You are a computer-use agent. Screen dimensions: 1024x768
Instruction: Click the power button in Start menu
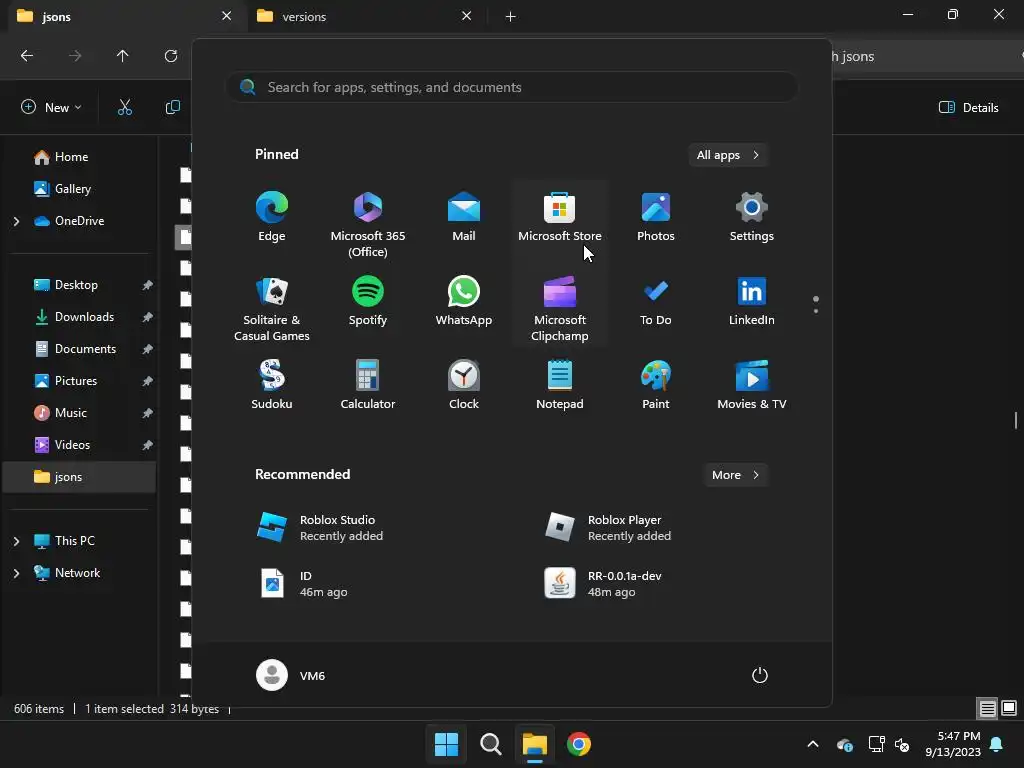click(x=760, y=675)
